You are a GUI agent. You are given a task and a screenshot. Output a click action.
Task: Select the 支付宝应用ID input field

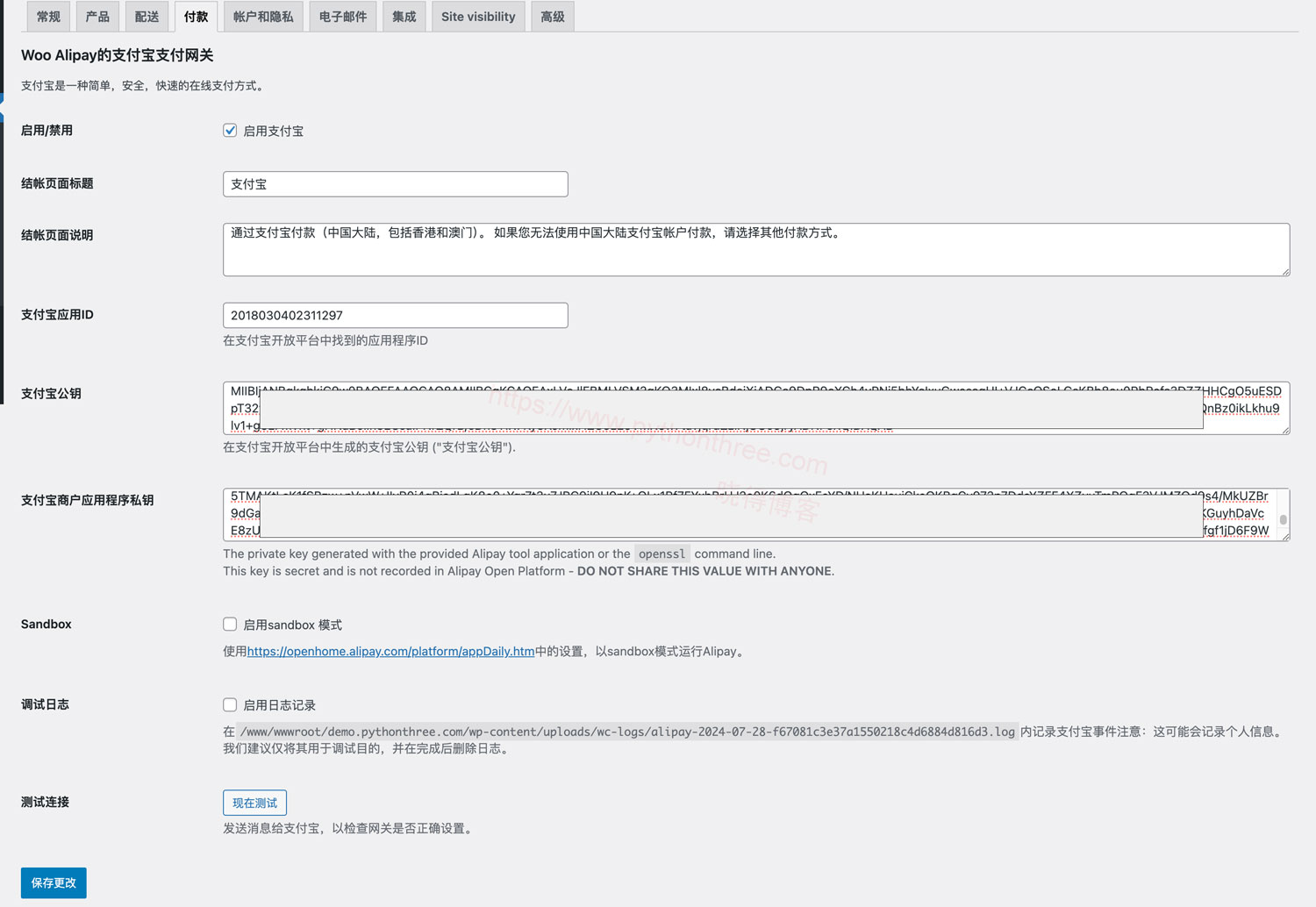[395, 315]
